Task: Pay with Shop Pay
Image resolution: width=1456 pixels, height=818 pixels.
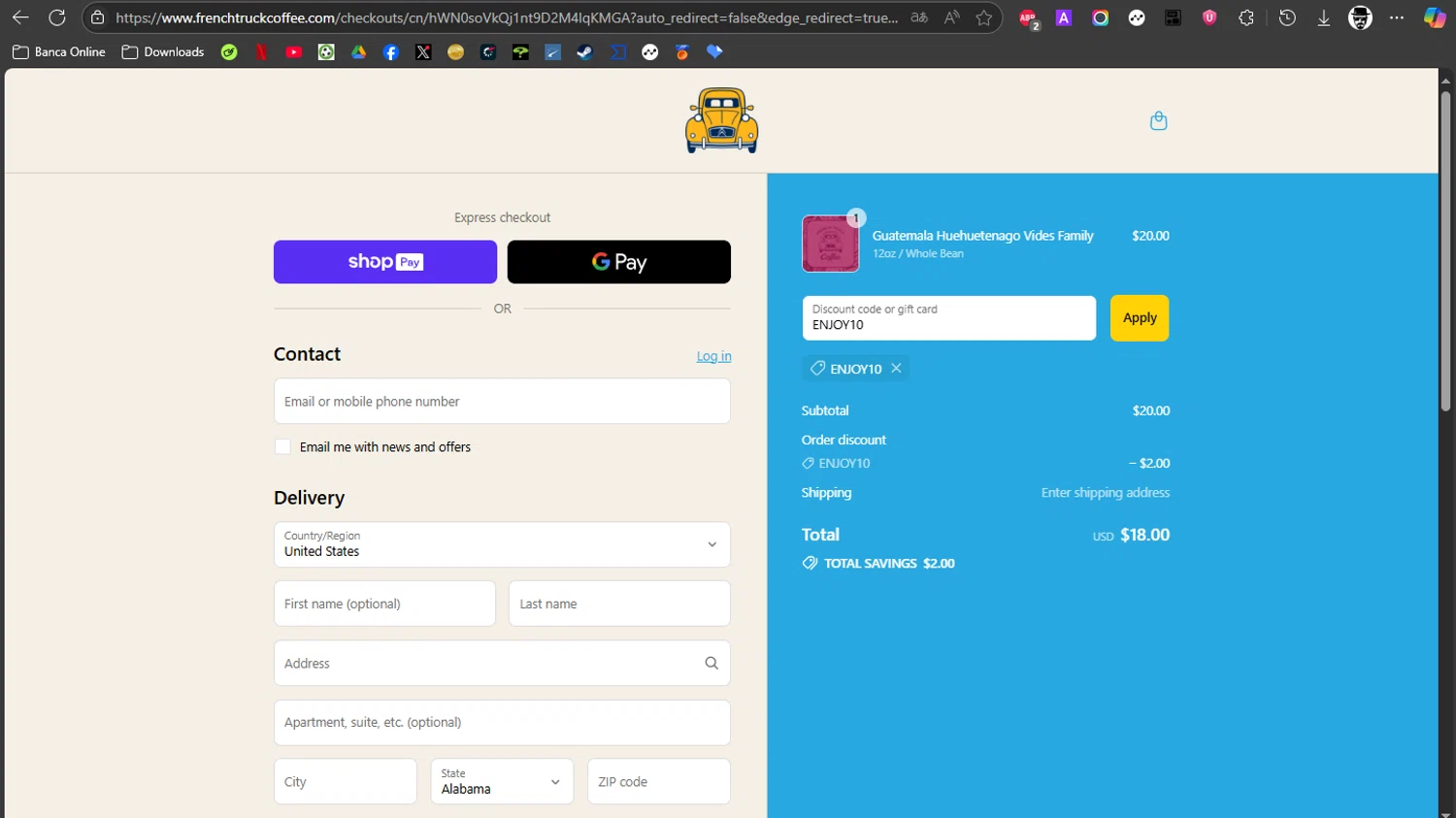Action: tap(385, 262)
